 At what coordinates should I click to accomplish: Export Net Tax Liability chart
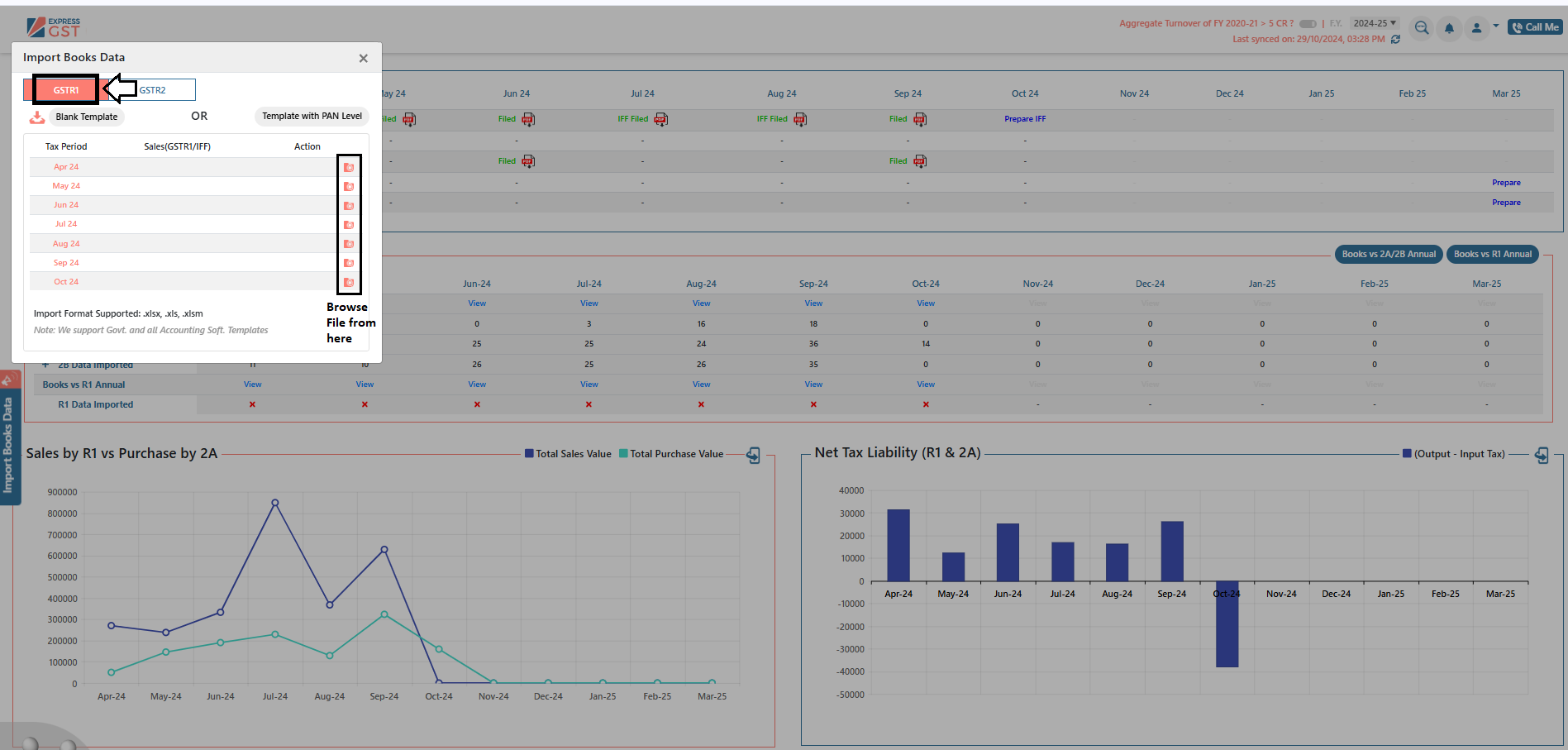(1542, 455)
